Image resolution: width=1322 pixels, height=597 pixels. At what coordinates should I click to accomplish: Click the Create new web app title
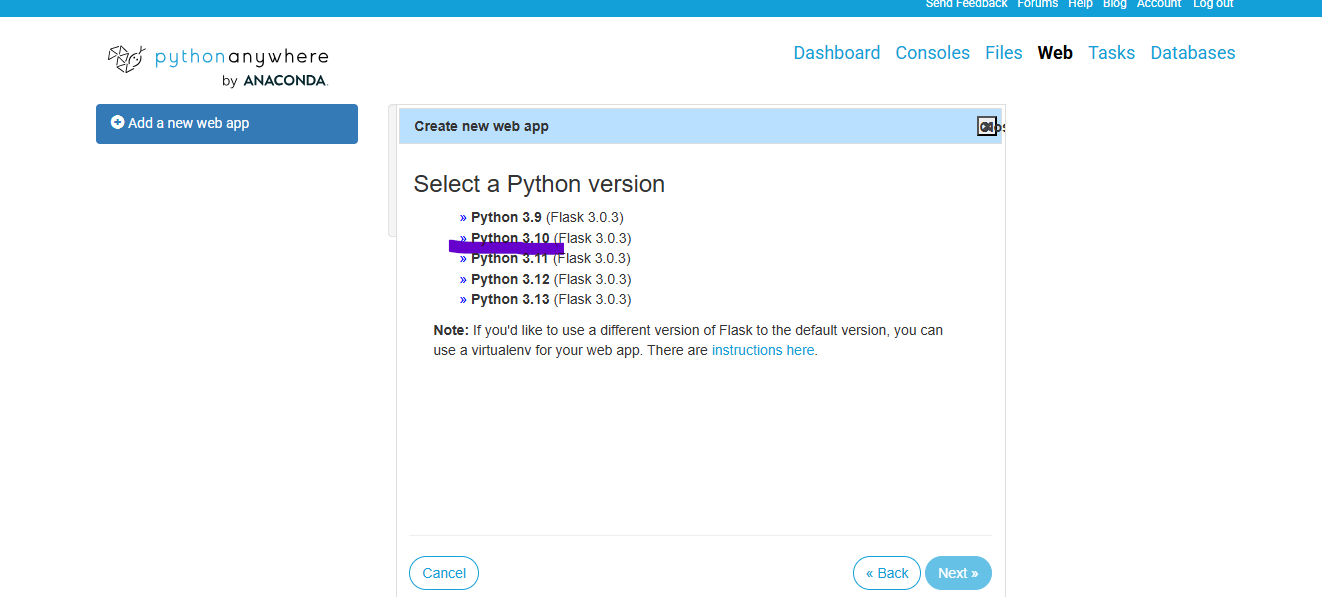click(481, 126)
